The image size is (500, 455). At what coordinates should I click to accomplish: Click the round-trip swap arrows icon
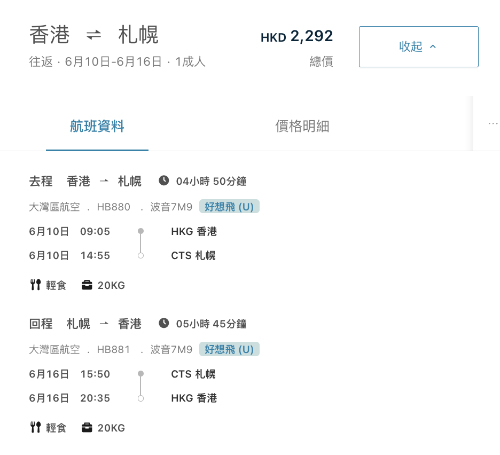94,34
